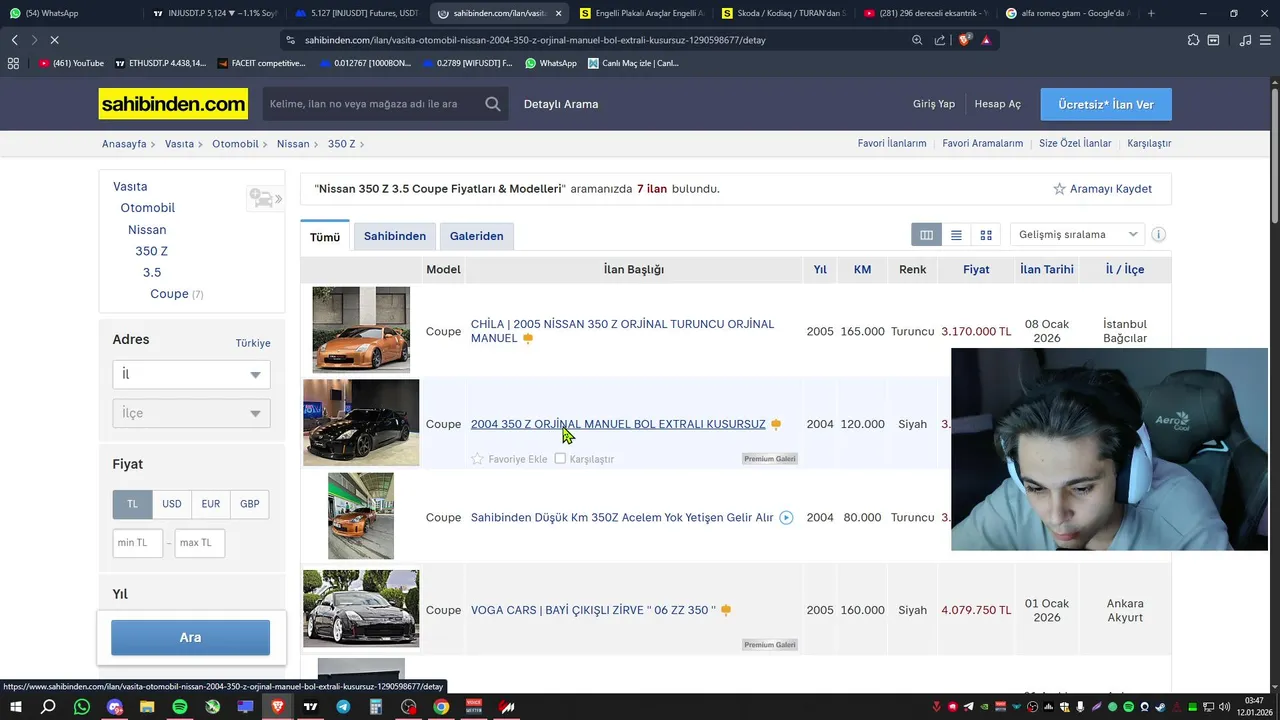Open Detaylı Arama link
The image size is (1280, 720).
point(561,104)
